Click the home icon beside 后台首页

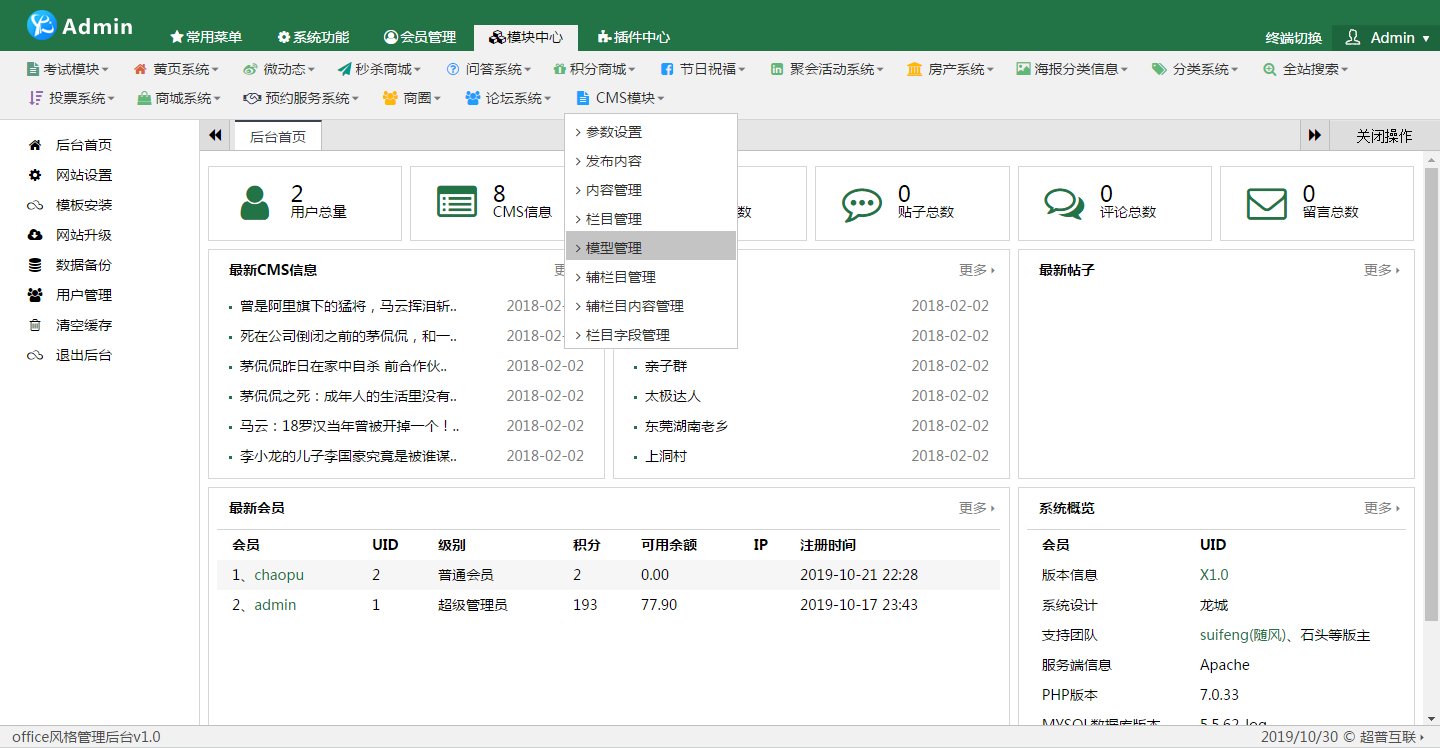tap(35, 145)
